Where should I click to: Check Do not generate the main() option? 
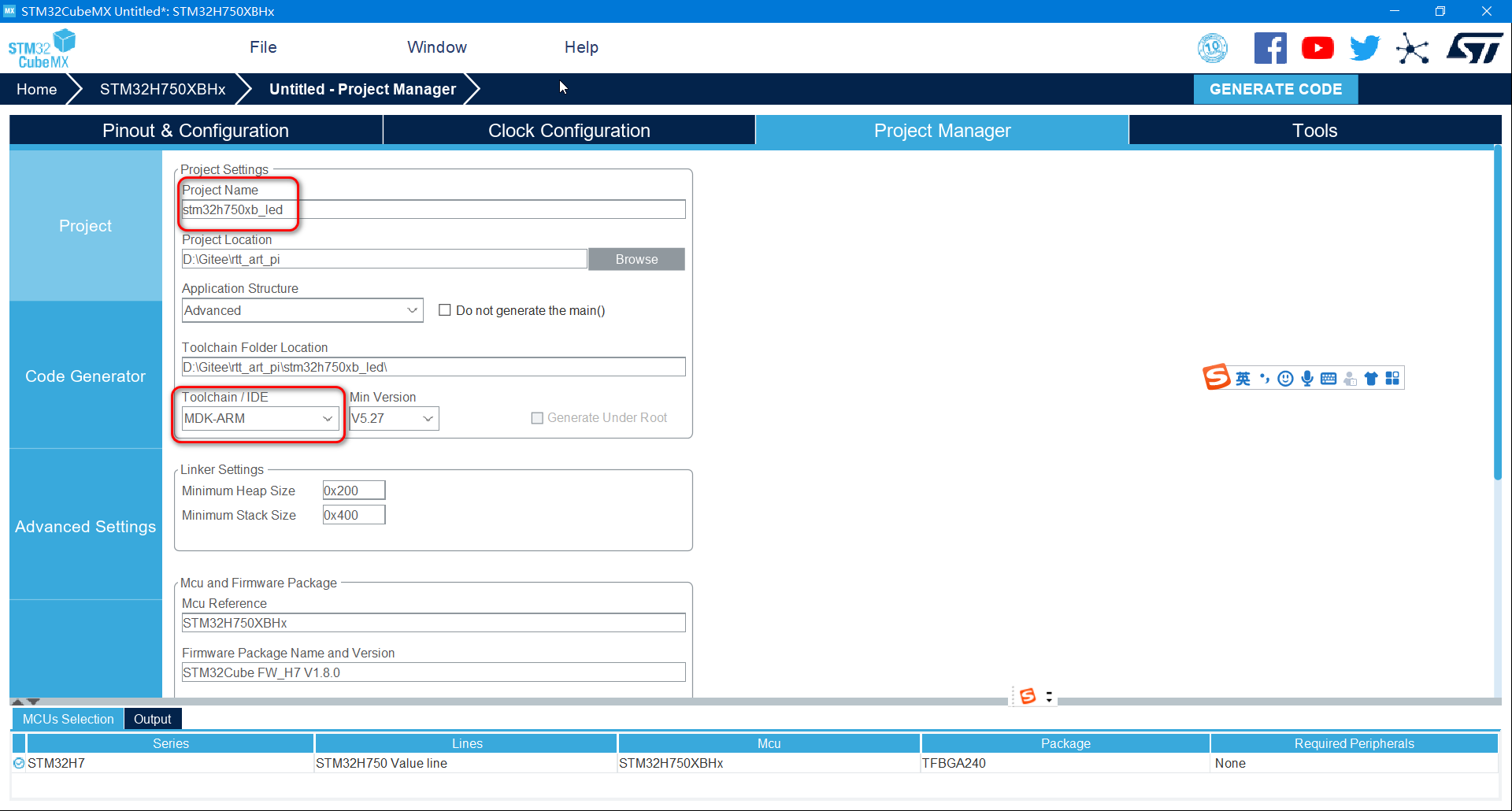(x=445, y=310)
